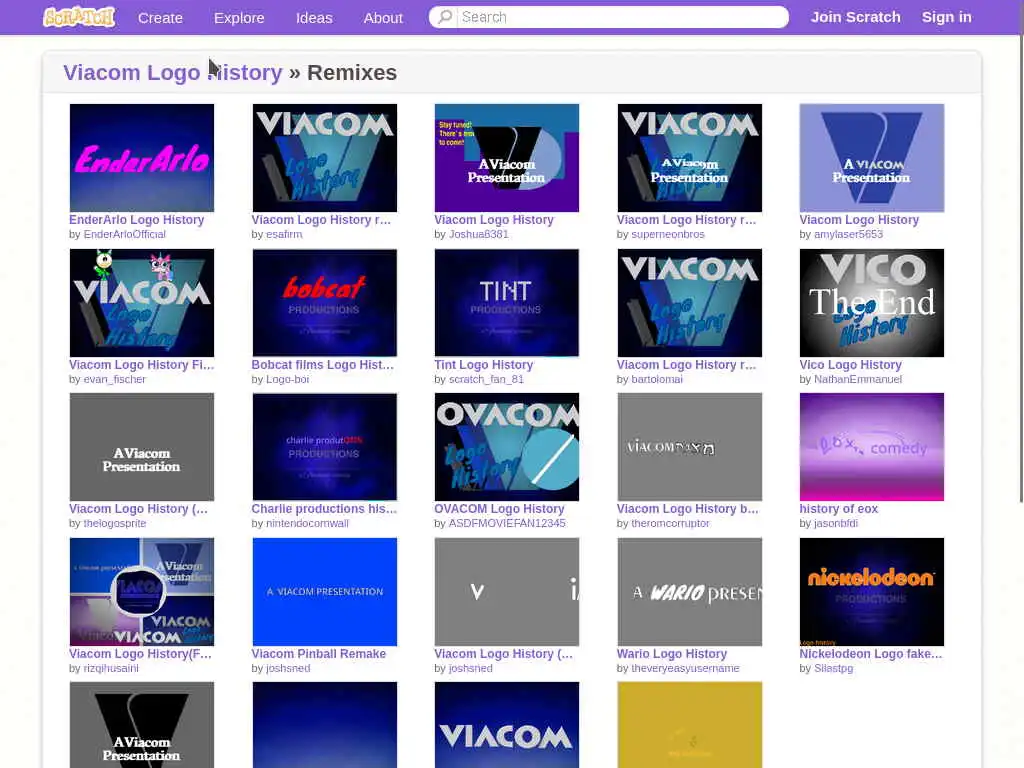1024x768 pixels.
Task: Open thumbnail of project by evan_fischer
Action: (142, 302)
